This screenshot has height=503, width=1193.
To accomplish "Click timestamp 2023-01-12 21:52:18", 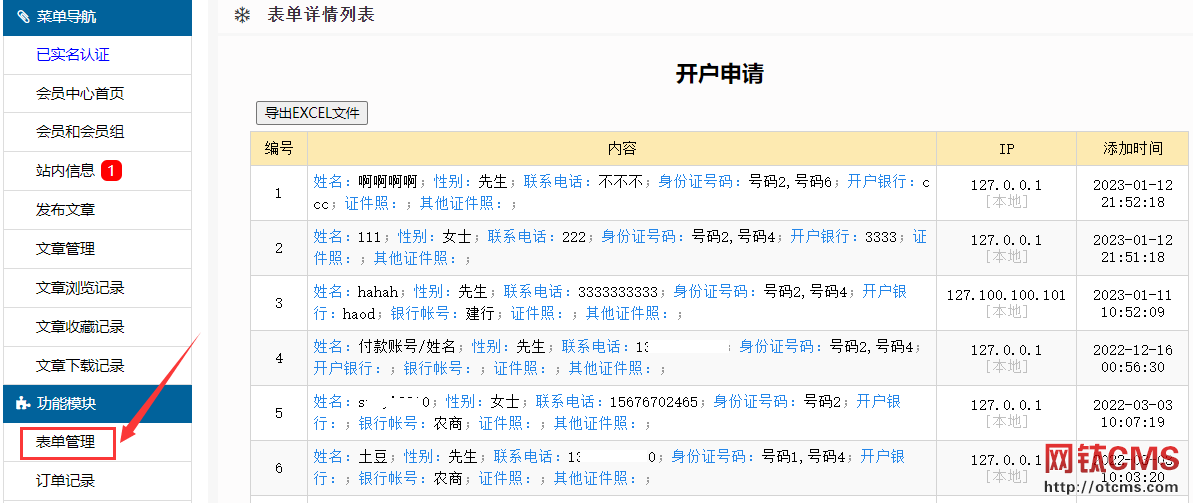I will 1133,194.
